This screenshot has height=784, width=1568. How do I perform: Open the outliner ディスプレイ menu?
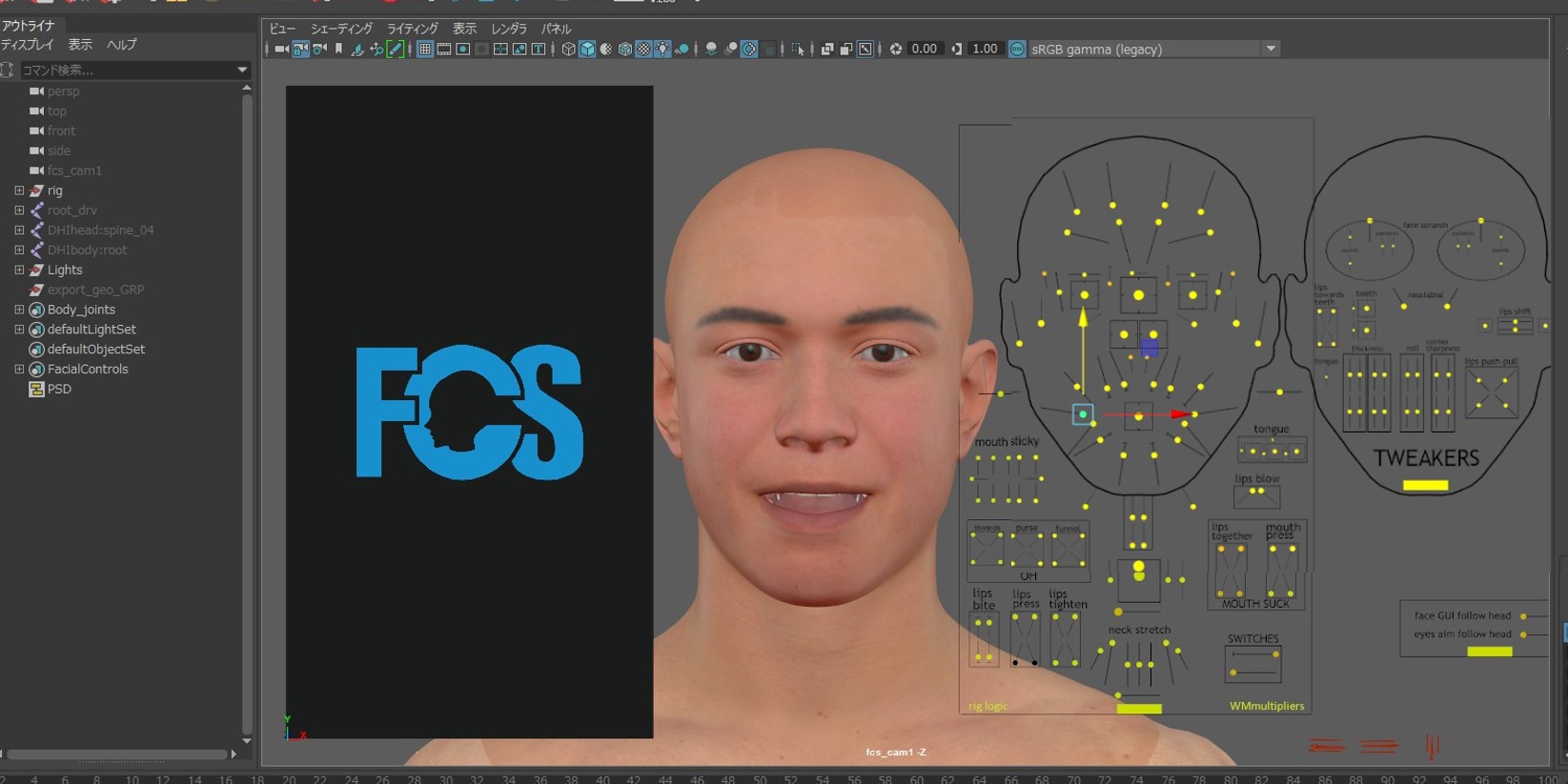point(28,45)
